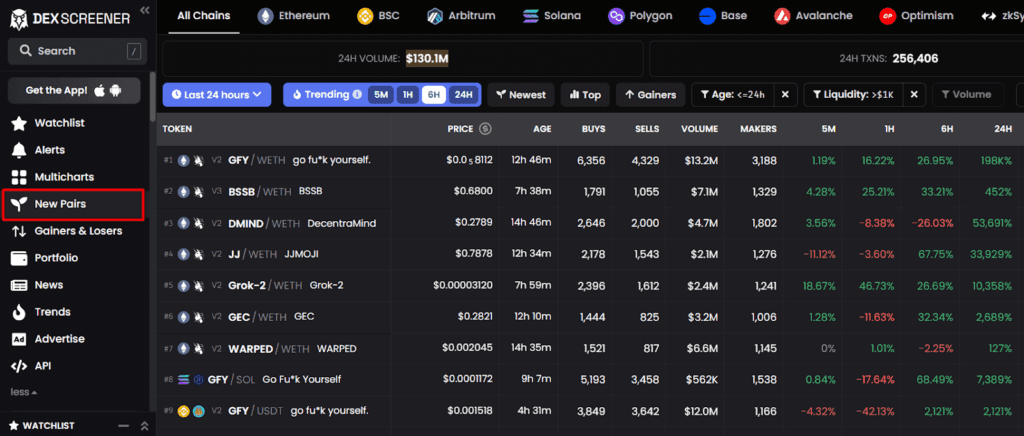
Task: Open the Age <=24h filter
Action: click(x=733, y=95)
